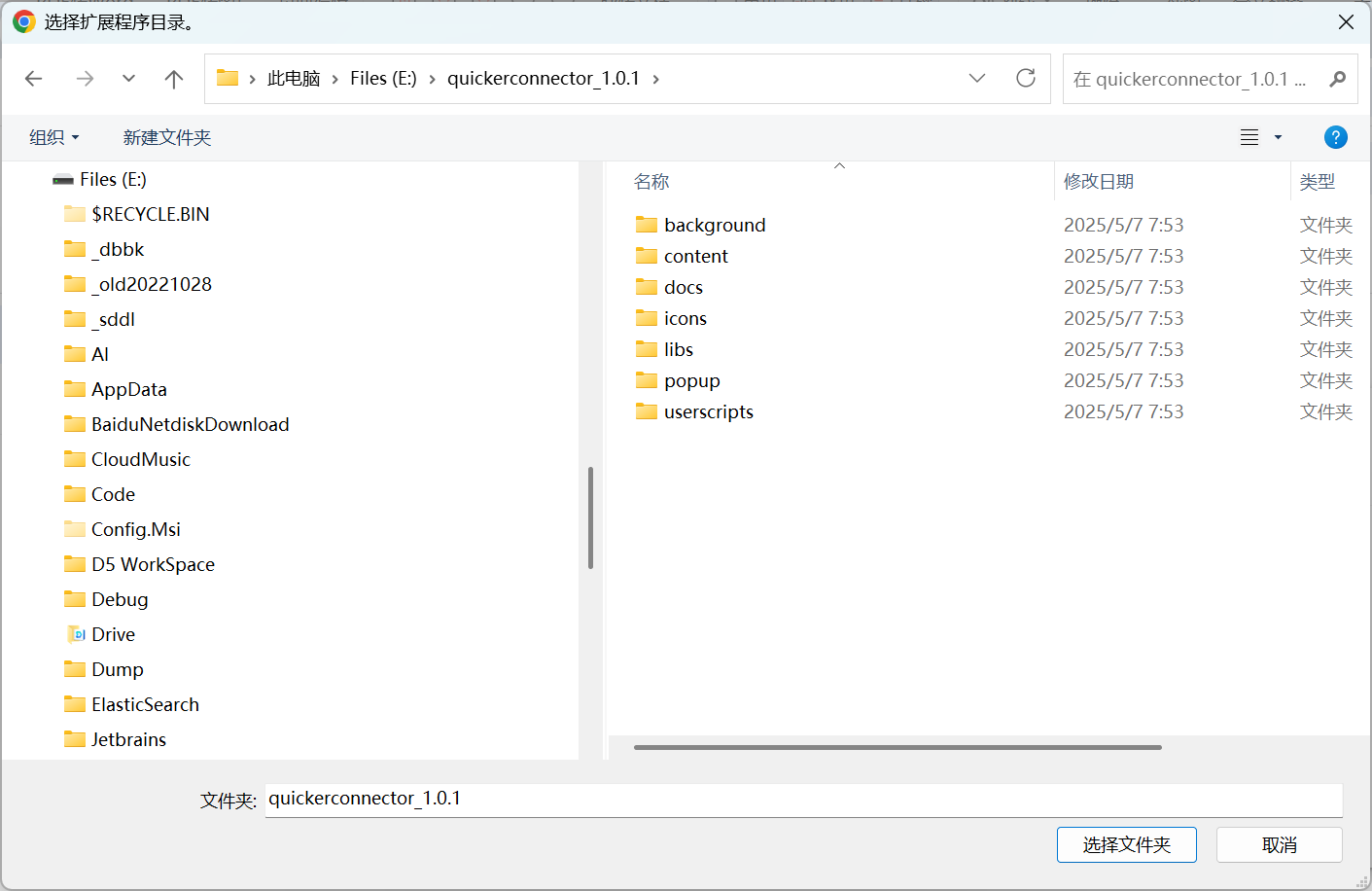This screenshot has width=1372, height=891.
Task: Create a new folder with 新建文件夹
Action: 167,137
